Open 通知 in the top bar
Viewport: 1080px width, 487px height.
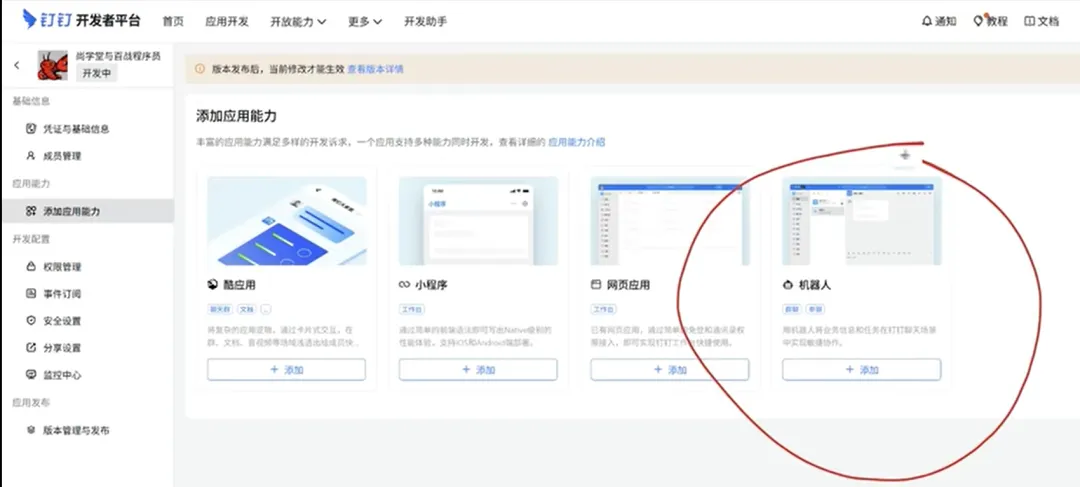pyautogui.click(x=939, y=21)
